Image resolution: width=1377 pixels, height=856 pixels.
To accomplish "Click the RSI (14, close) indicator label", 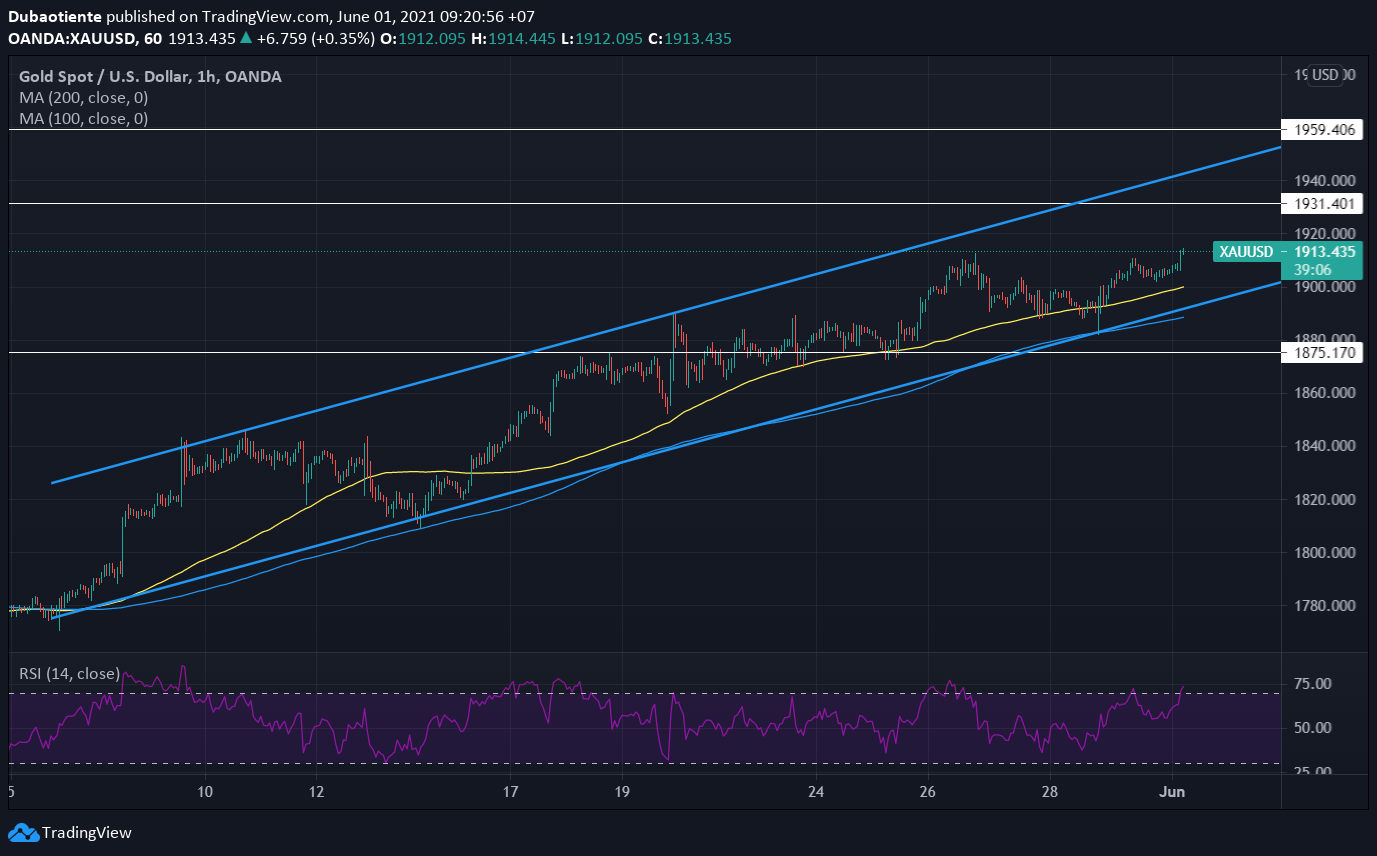I will click(x=69, y=673).
